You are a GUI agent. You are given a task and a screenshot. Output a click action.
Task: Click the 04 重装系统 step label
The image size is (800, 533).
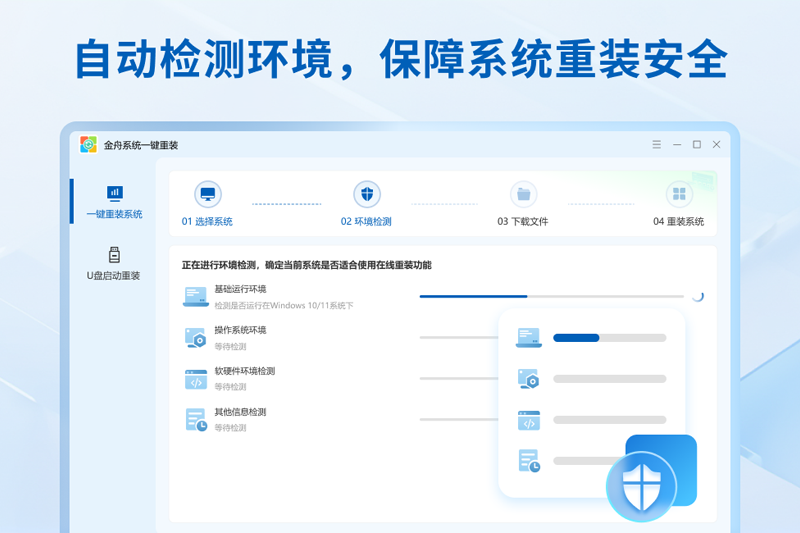[x=679, y=222]
